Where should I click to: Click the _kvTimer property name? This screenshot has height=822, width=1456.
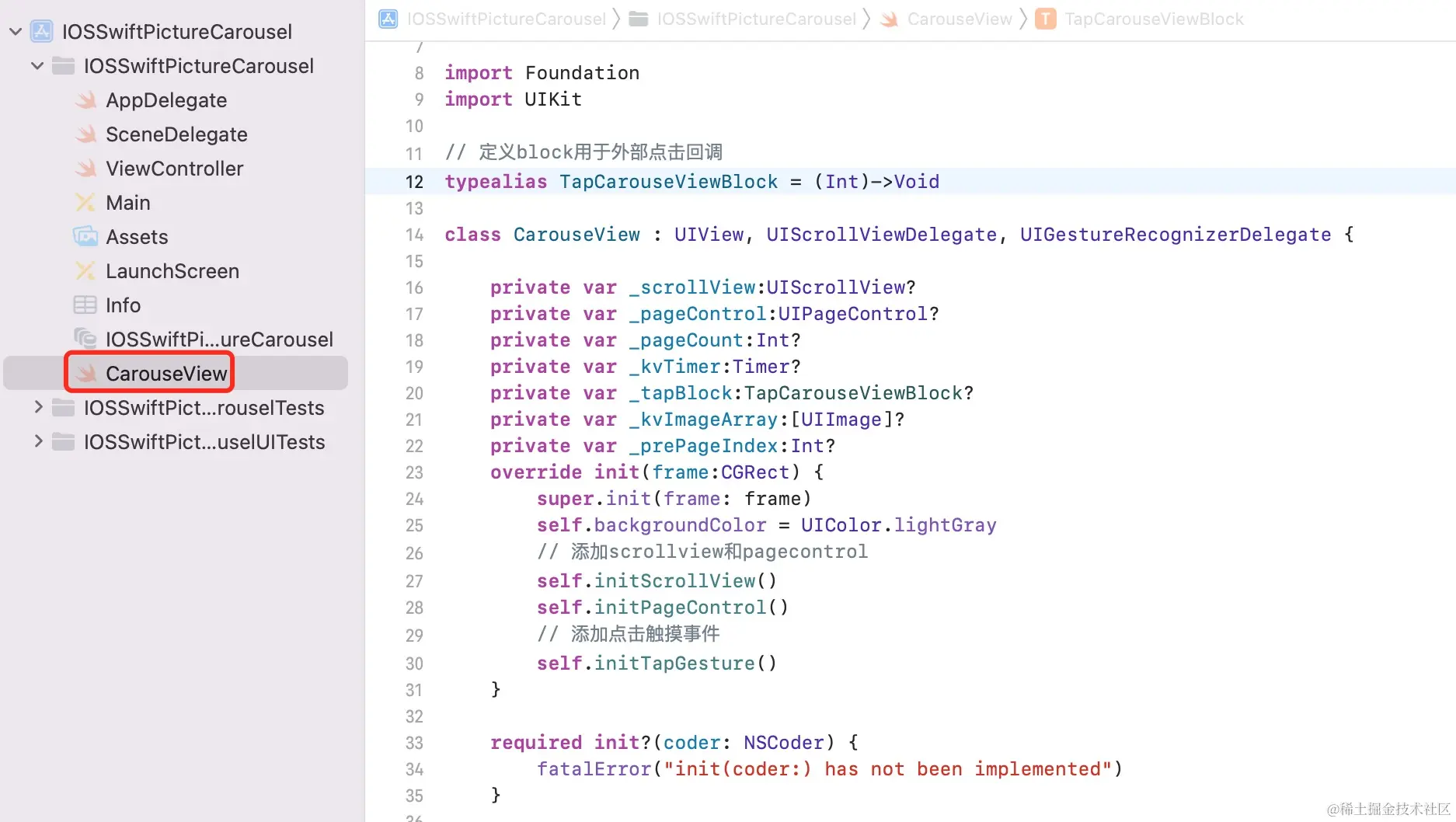tap(674, 367)
